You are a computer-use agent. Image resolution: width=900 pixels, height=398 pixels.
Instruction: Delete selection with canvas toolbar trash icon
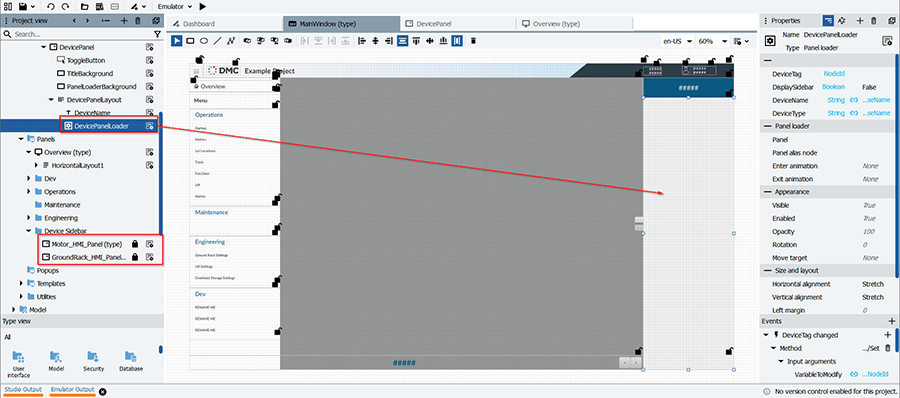(x=473, y=41)
